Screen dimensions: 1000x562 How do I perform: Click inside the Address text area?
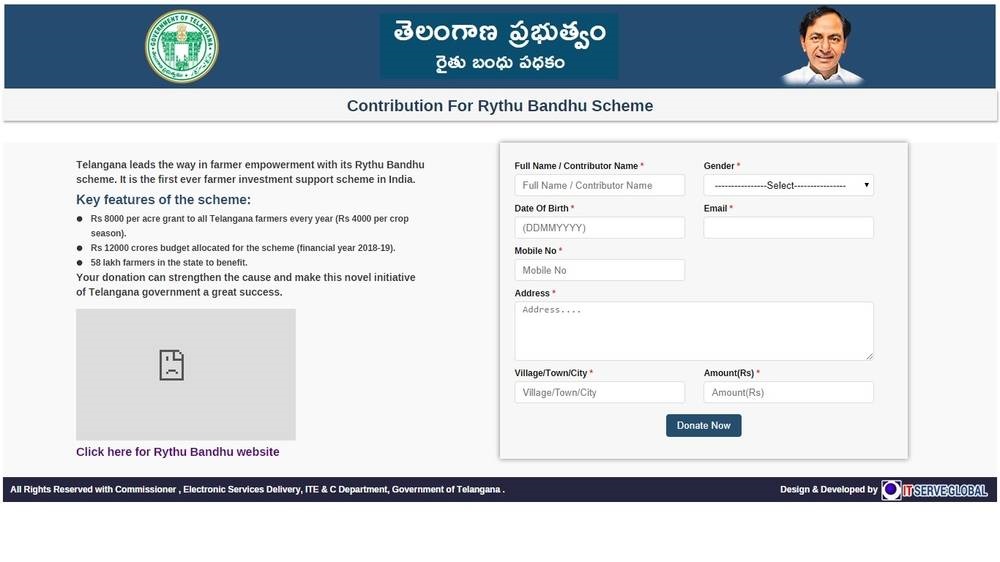(x=694, y=331)
